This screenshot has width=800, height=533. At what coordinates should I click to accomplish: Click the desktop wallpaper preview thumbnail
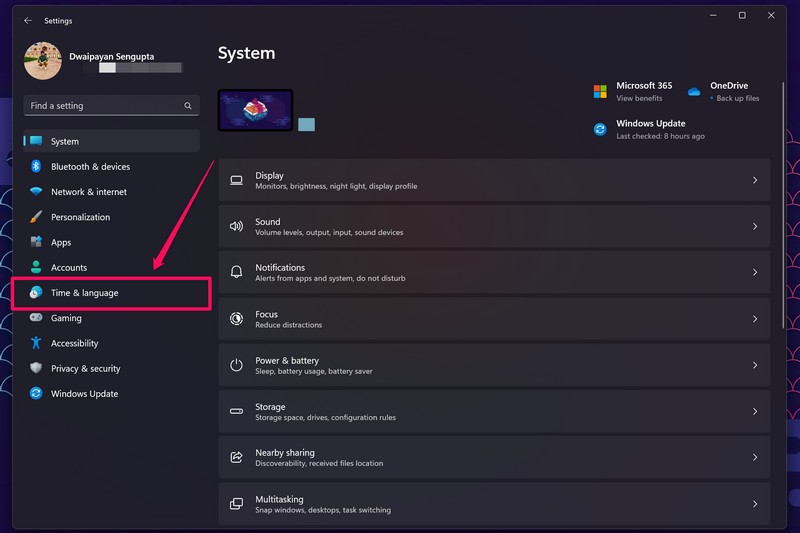255,111
